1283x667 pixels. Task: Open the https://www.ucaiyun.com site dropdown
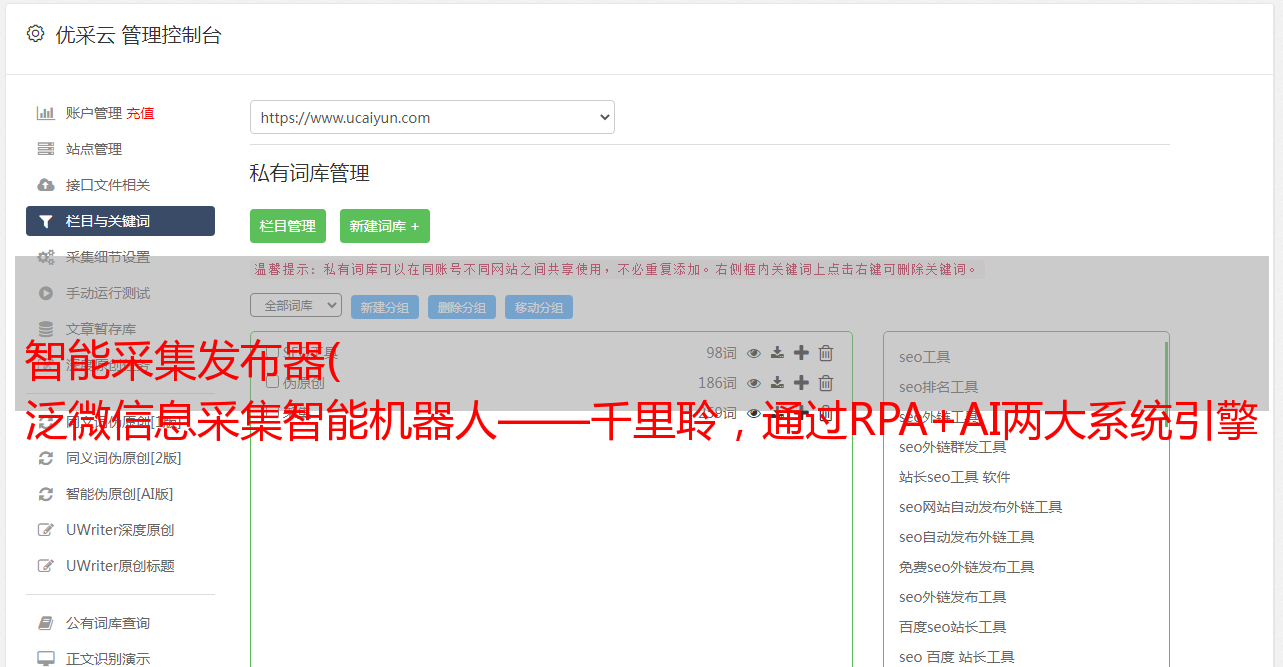click(x=432, y=117)
